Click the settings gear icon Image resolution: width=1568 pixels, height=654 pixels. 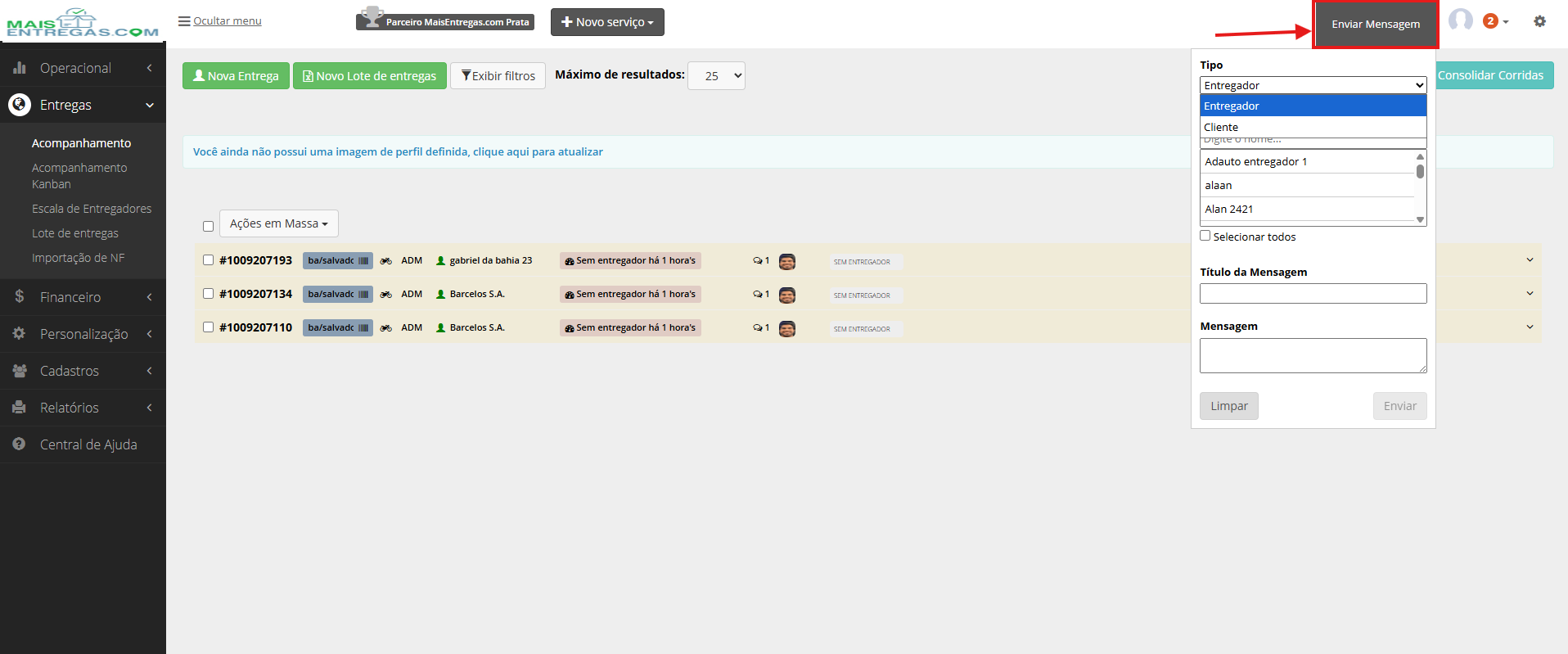click(1539, 21)
